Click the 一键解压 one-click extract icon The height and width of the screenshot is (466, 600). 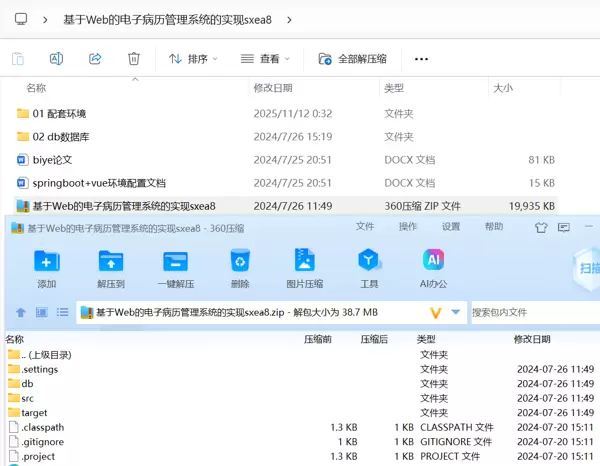coord(176,262)
